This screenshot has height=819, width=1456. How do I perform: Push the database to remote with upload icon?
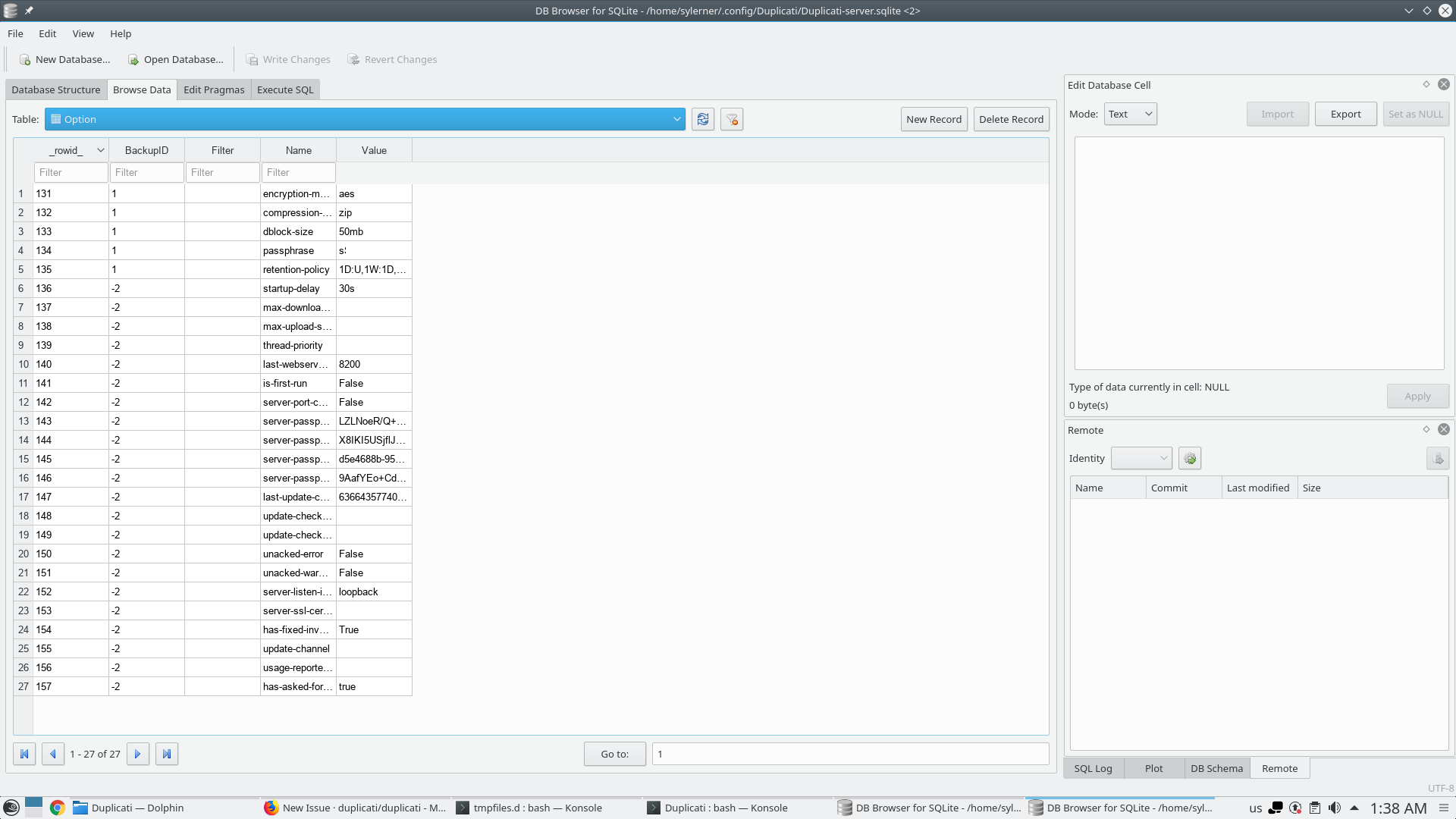(x=1438, y=458)
